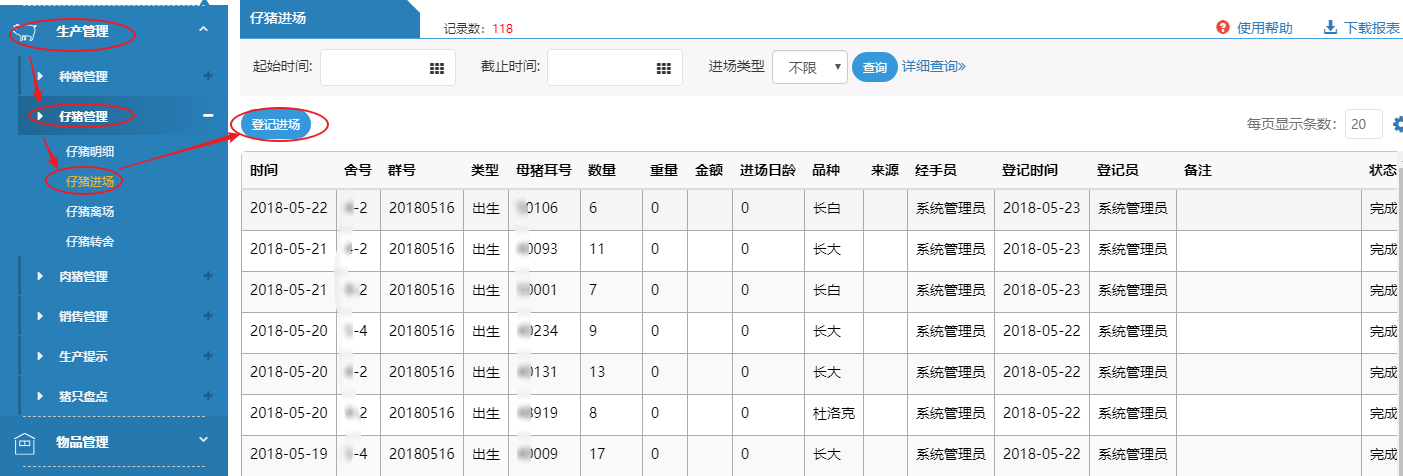
Task: Open calendar picker for 起始时间
Action: pyautogui.click(x=436, y=67)
